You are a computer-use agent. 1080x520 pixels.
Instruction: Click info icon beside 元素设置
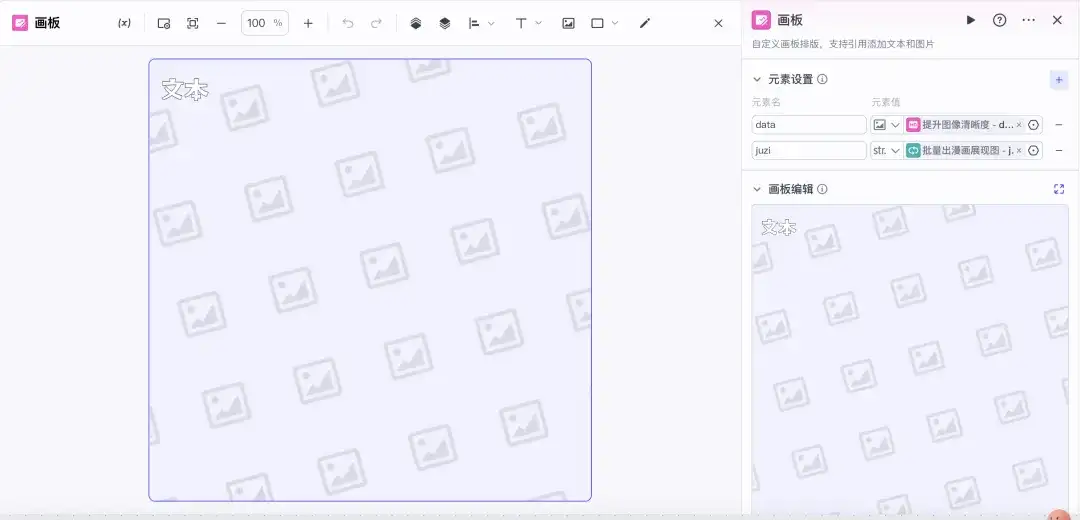pos(822,79)
